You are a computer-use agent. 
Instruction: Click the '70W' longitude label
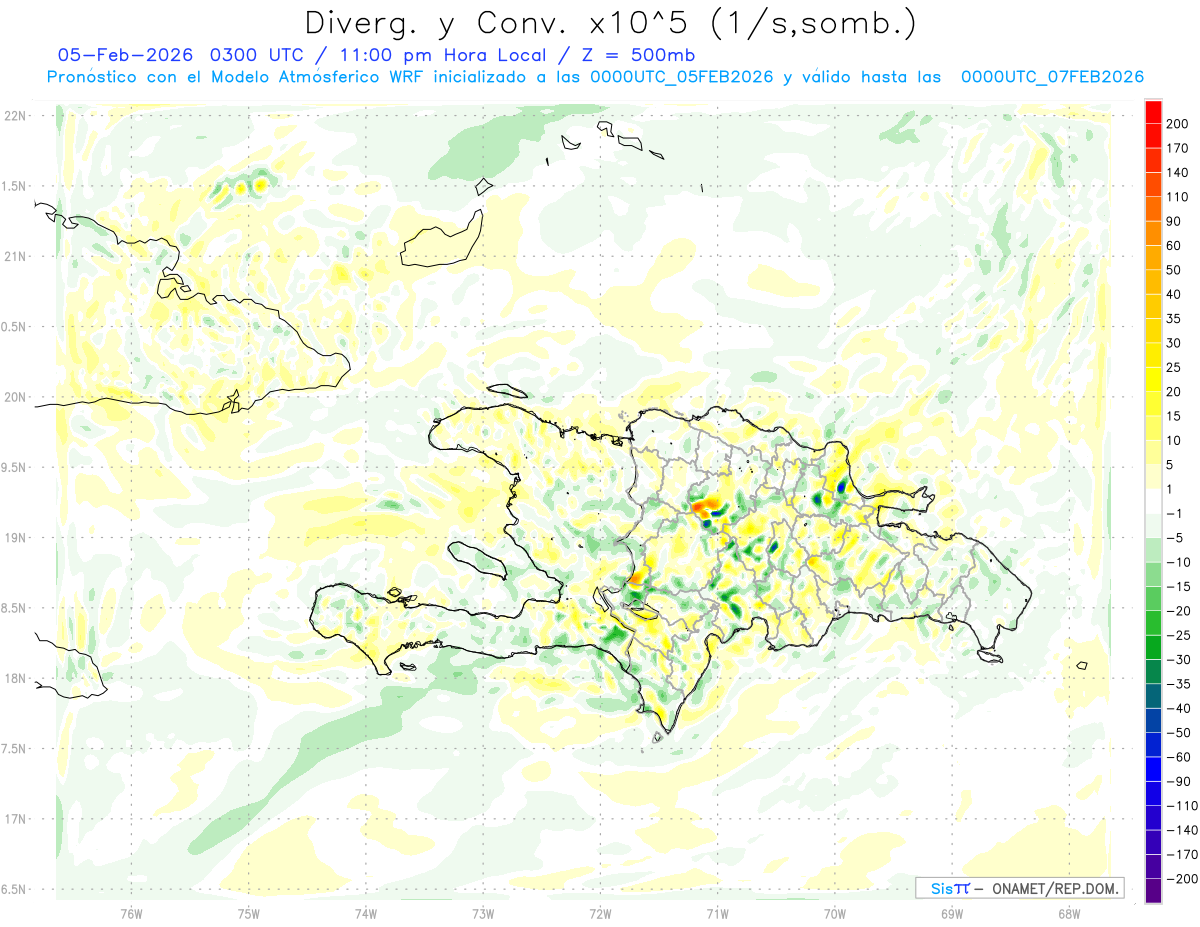(x=835, y=913)
